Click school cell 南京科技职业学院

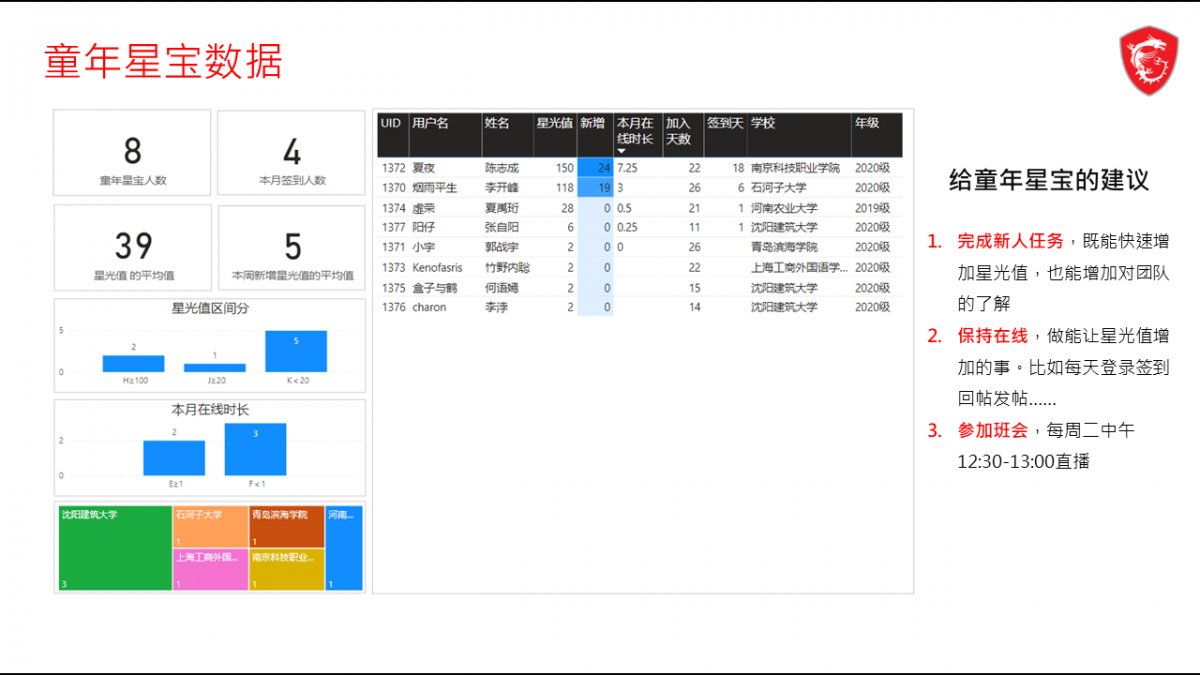point(795,168)
